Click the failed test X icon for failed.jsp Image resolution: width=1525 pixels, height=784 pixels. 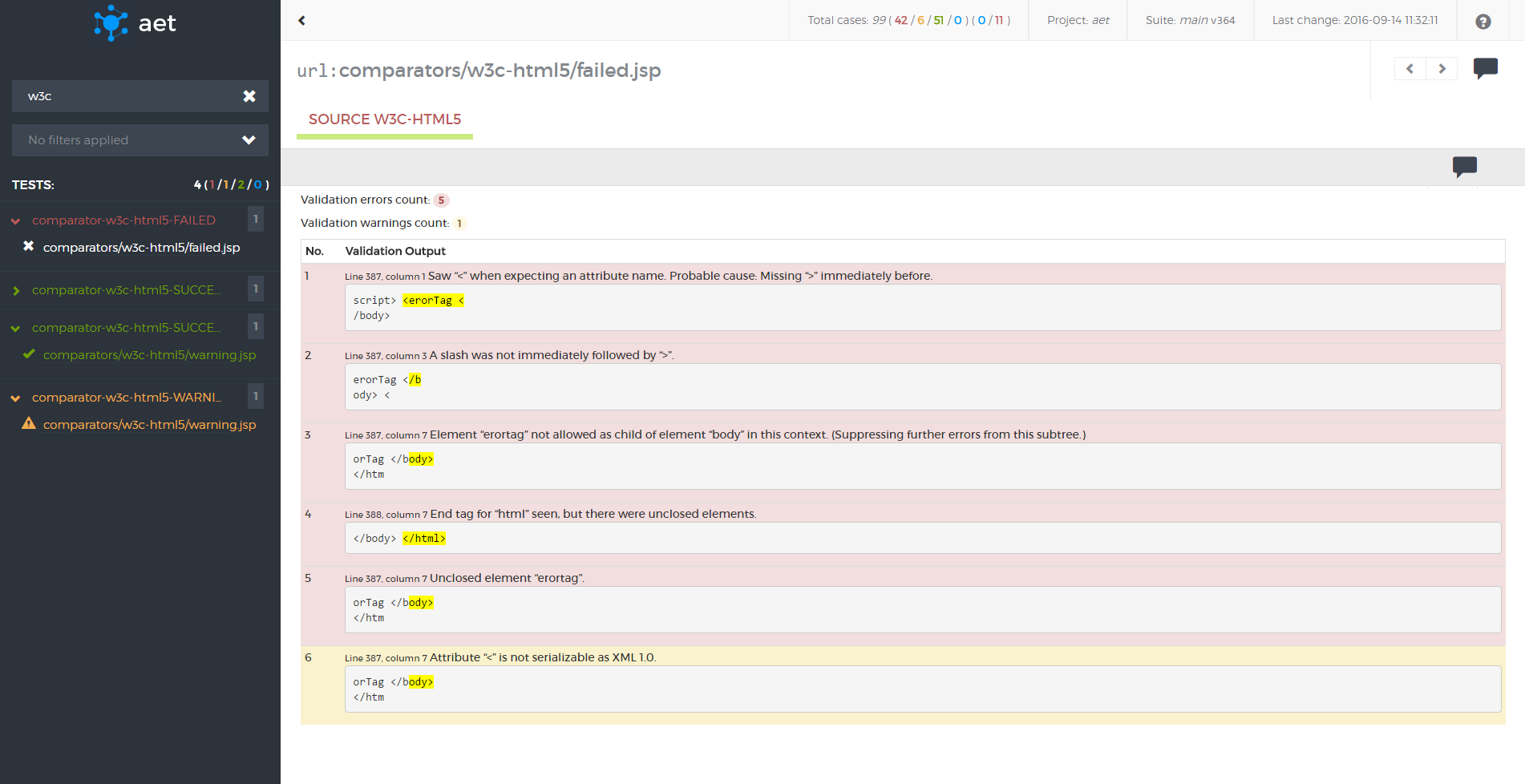29,247
